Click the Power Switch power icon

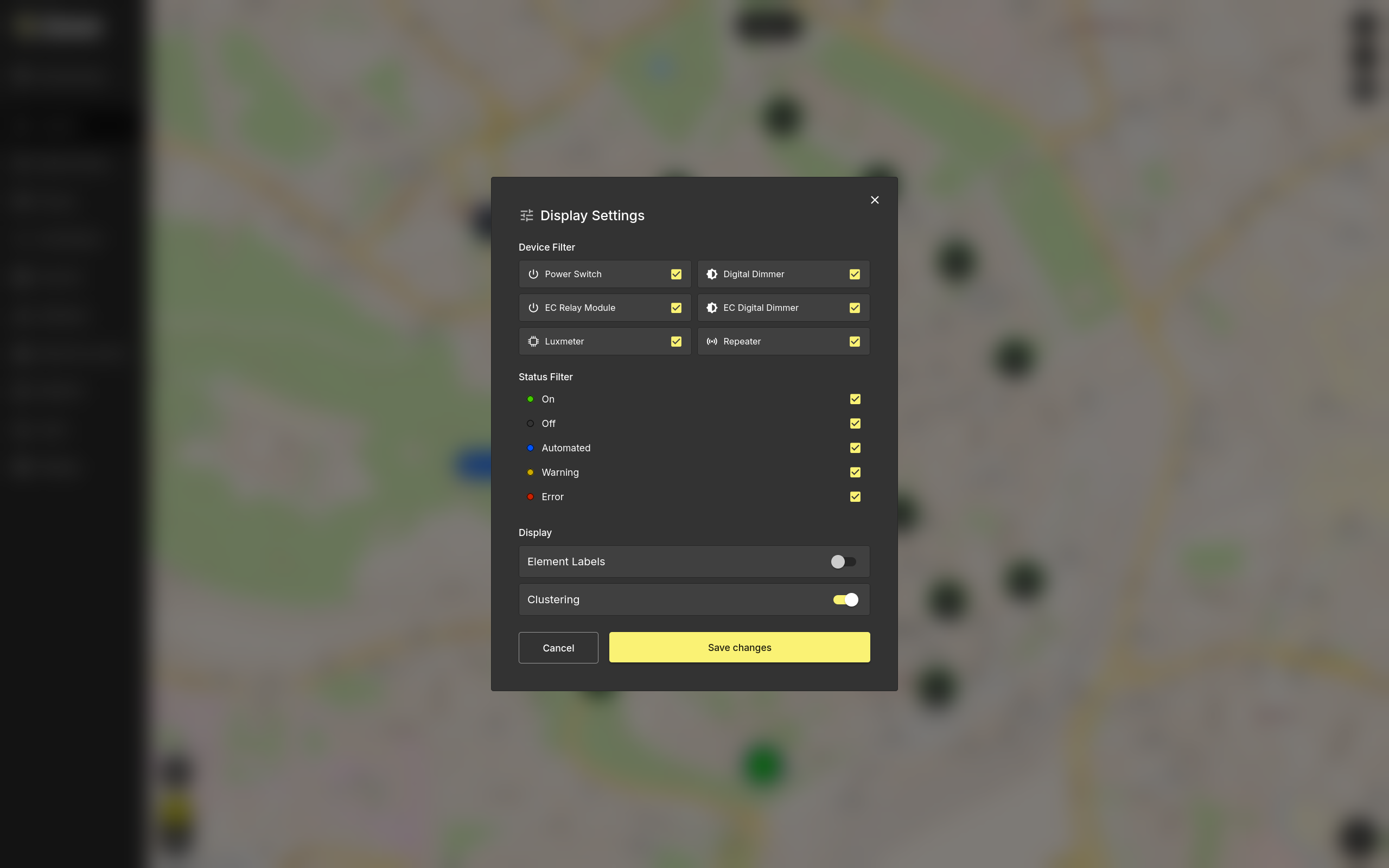tap(533, 275)
